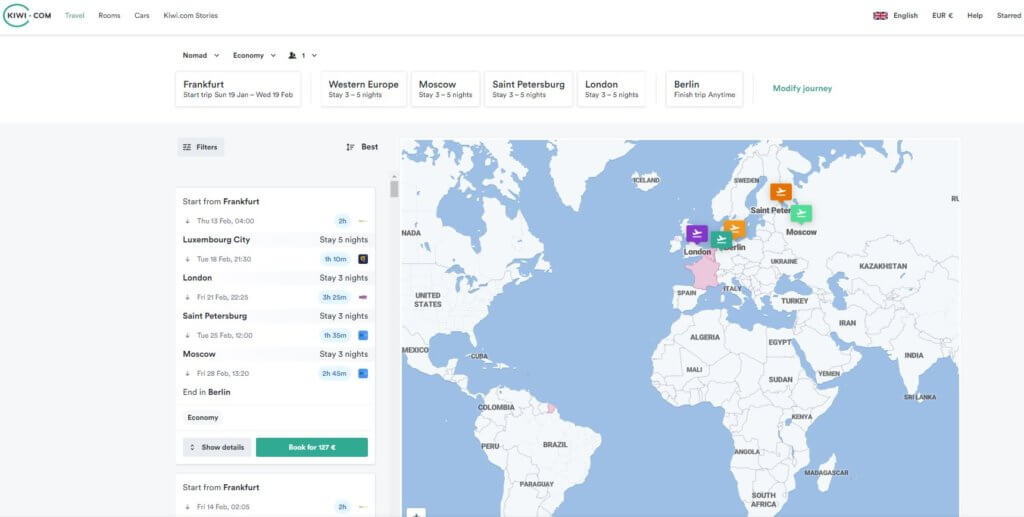The height and width of the screenshot is (517, 1024).
Task: Click airline logo on Tue 18 Feb flight
Action: [x=363, y=259]
